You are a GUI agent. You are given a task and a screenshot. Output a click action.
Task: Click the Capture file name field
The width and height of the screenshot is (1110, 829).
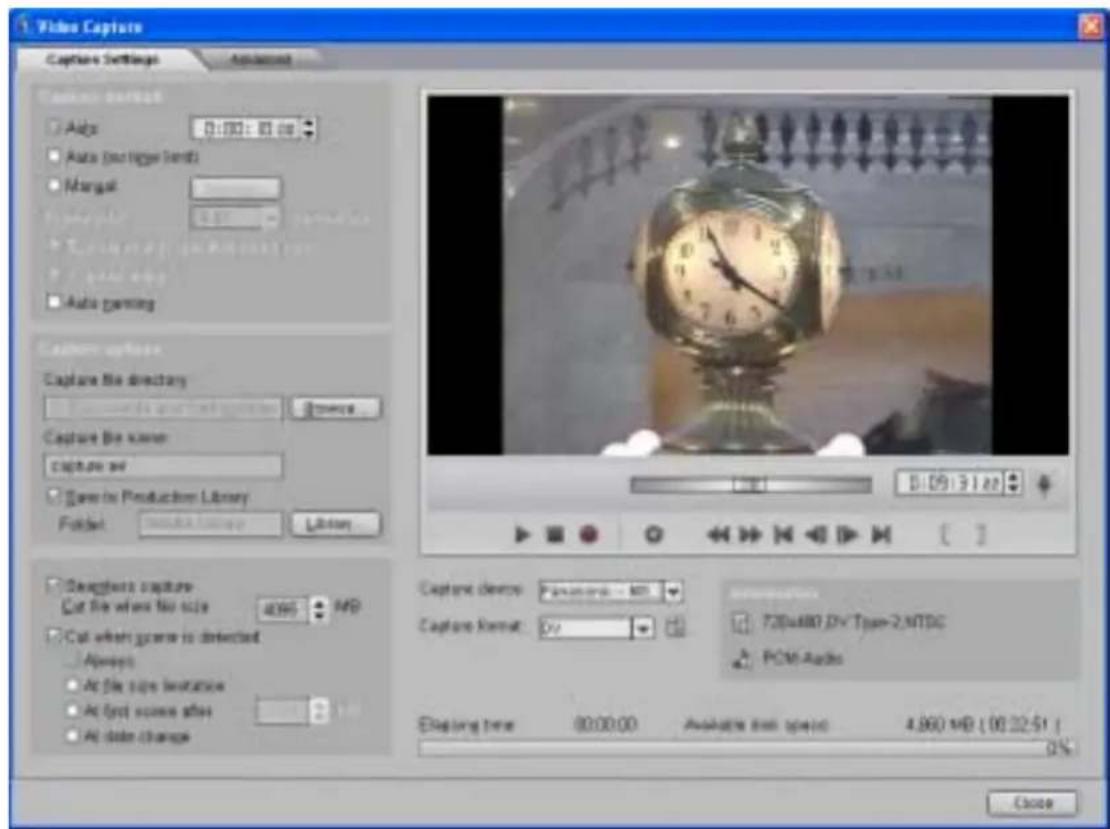[164, 467]
